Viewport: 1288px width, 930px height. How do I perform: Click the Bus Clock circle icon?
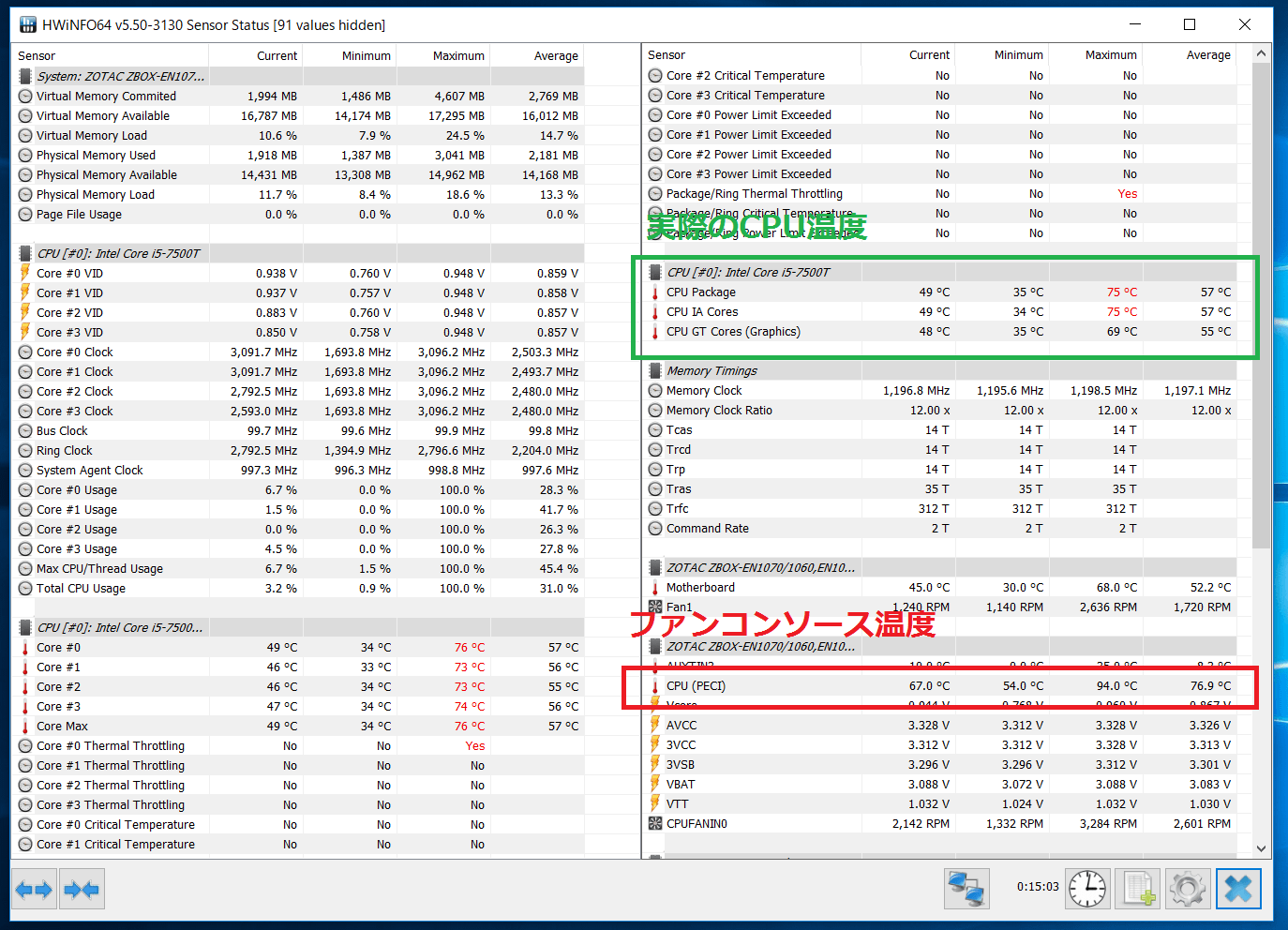tap(25, 430)
